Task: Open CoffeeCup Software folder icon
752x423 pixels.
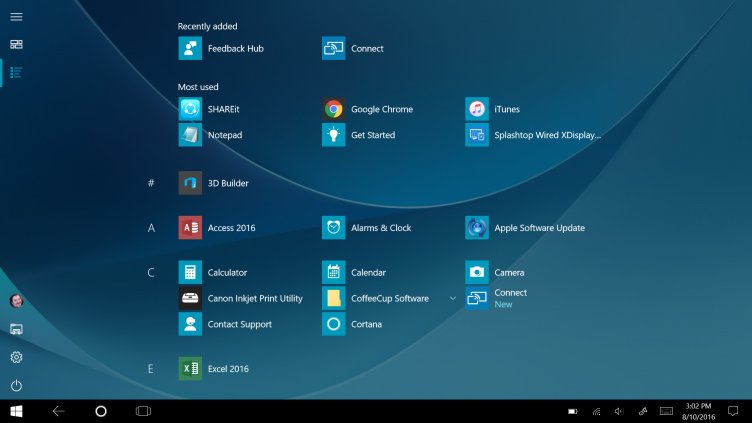Action: (x=333, y=298)
